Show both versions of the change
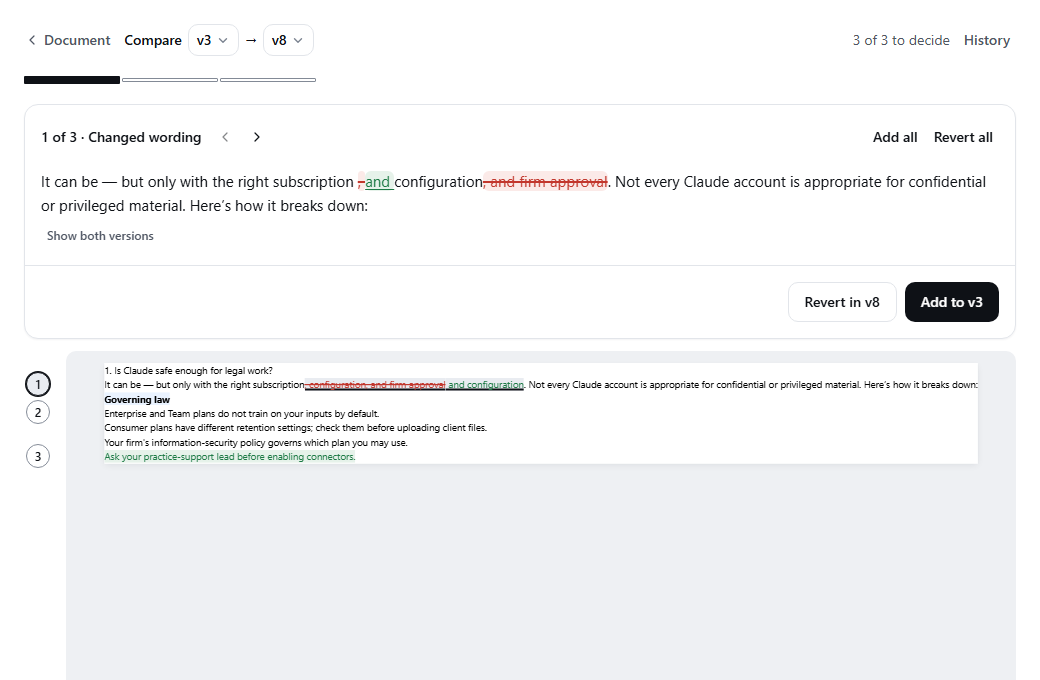Image resolution: width=1040 pixels, height=680 pixels. point(100,236)
